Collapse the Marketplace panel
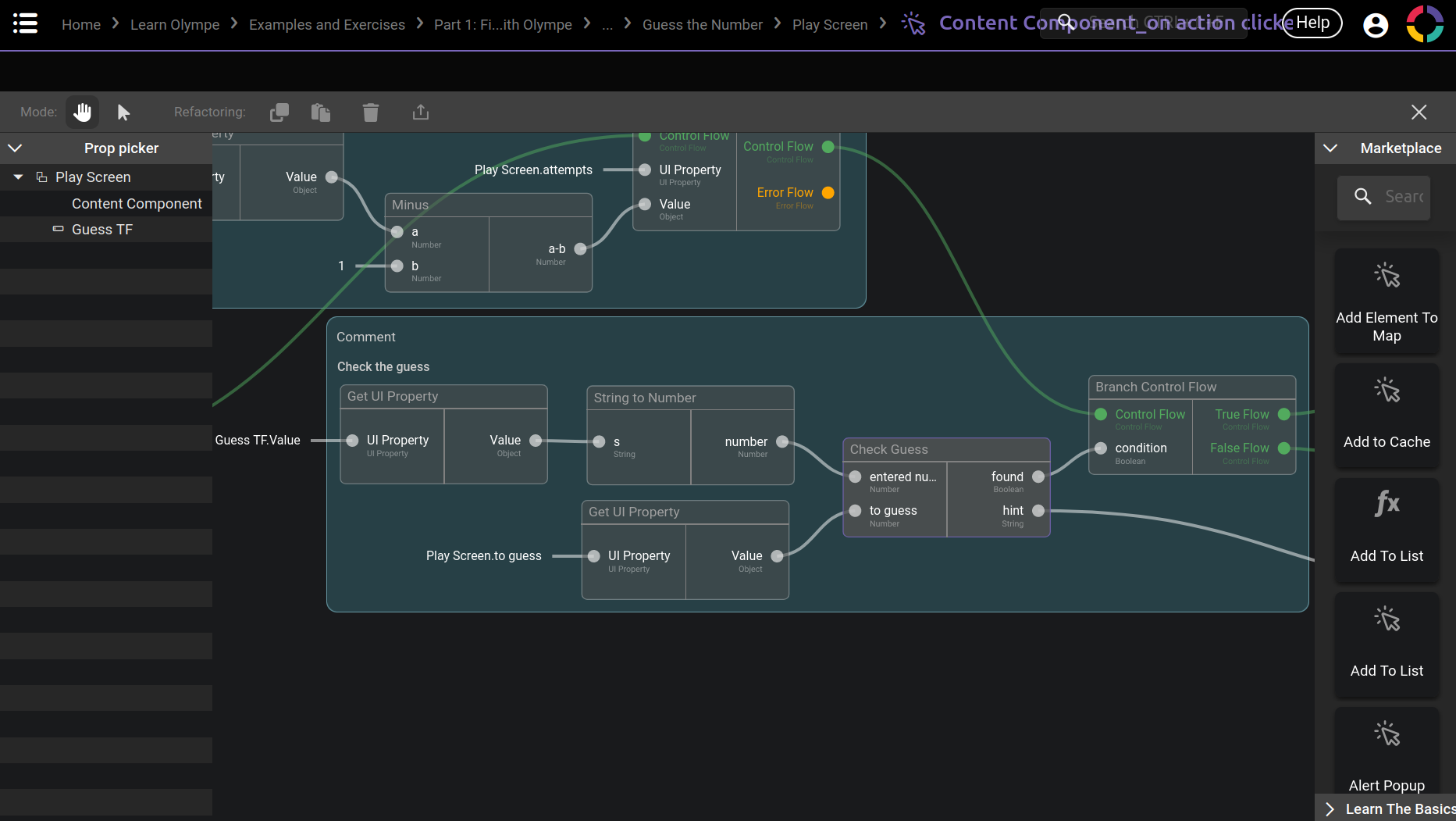The width and height of the screenshot is (1456, 821). (1330, 148)
